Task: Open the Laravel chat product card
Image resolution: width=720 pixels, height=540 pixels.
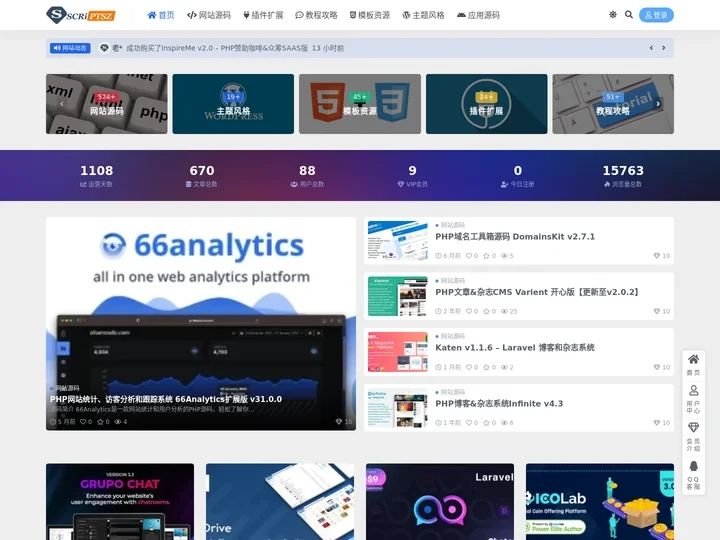Action: click(440, 501)
